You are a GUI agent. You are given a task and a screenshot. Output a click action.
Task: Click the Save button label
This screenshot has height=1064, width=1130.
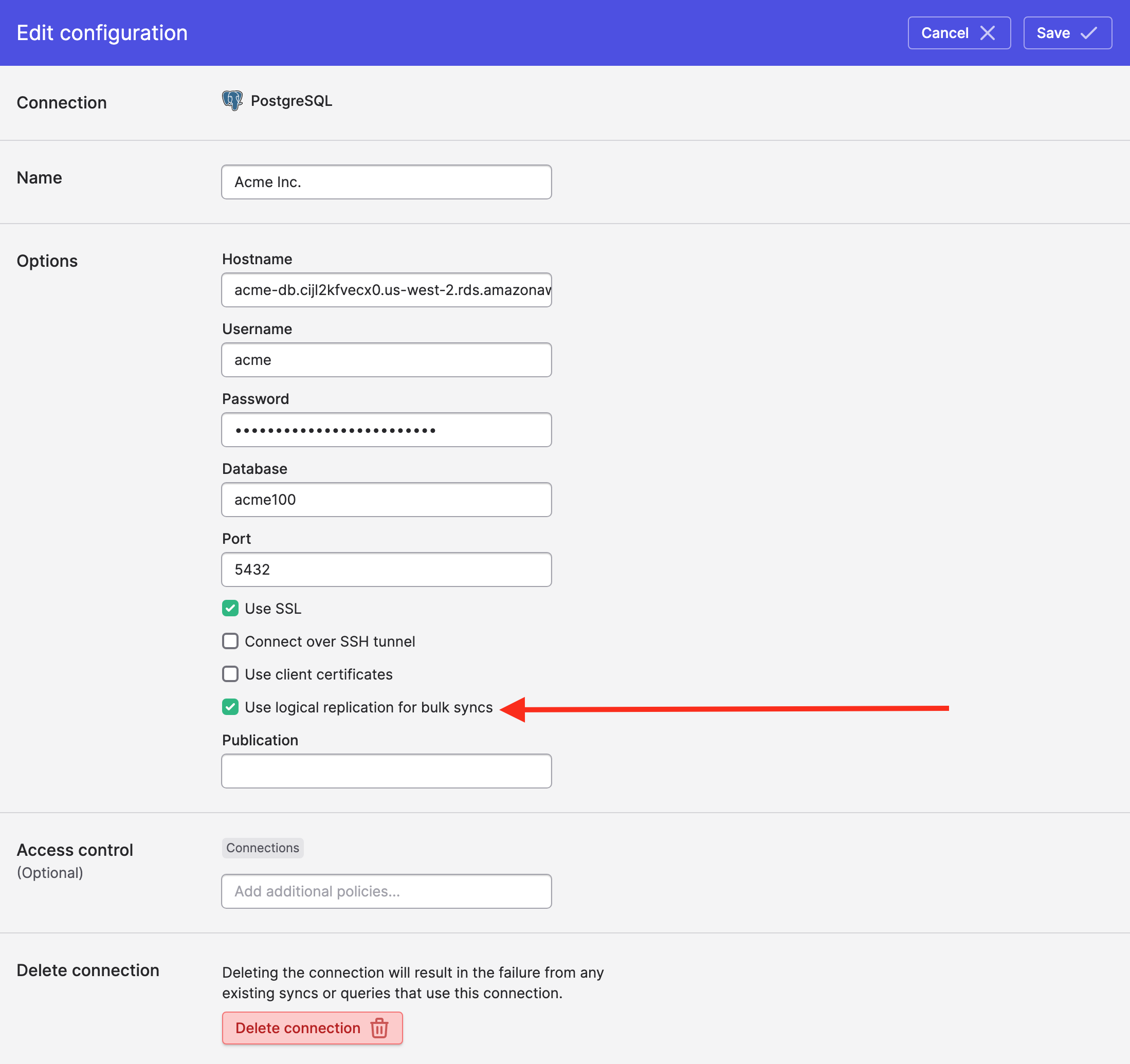1053,33
